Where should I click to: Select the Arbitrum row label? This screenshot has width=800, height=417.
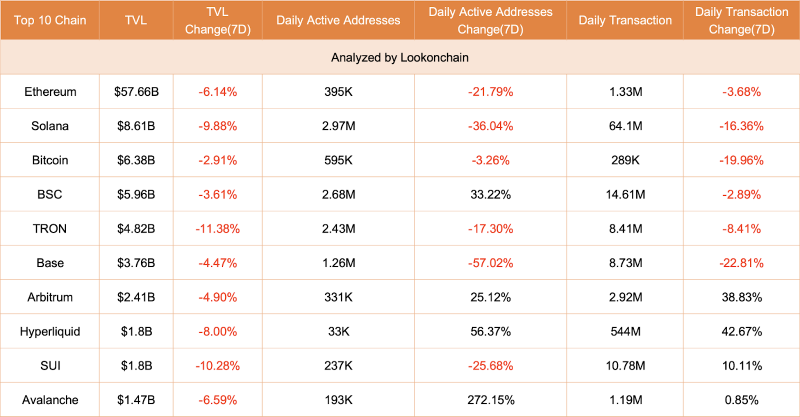[50, 297]
